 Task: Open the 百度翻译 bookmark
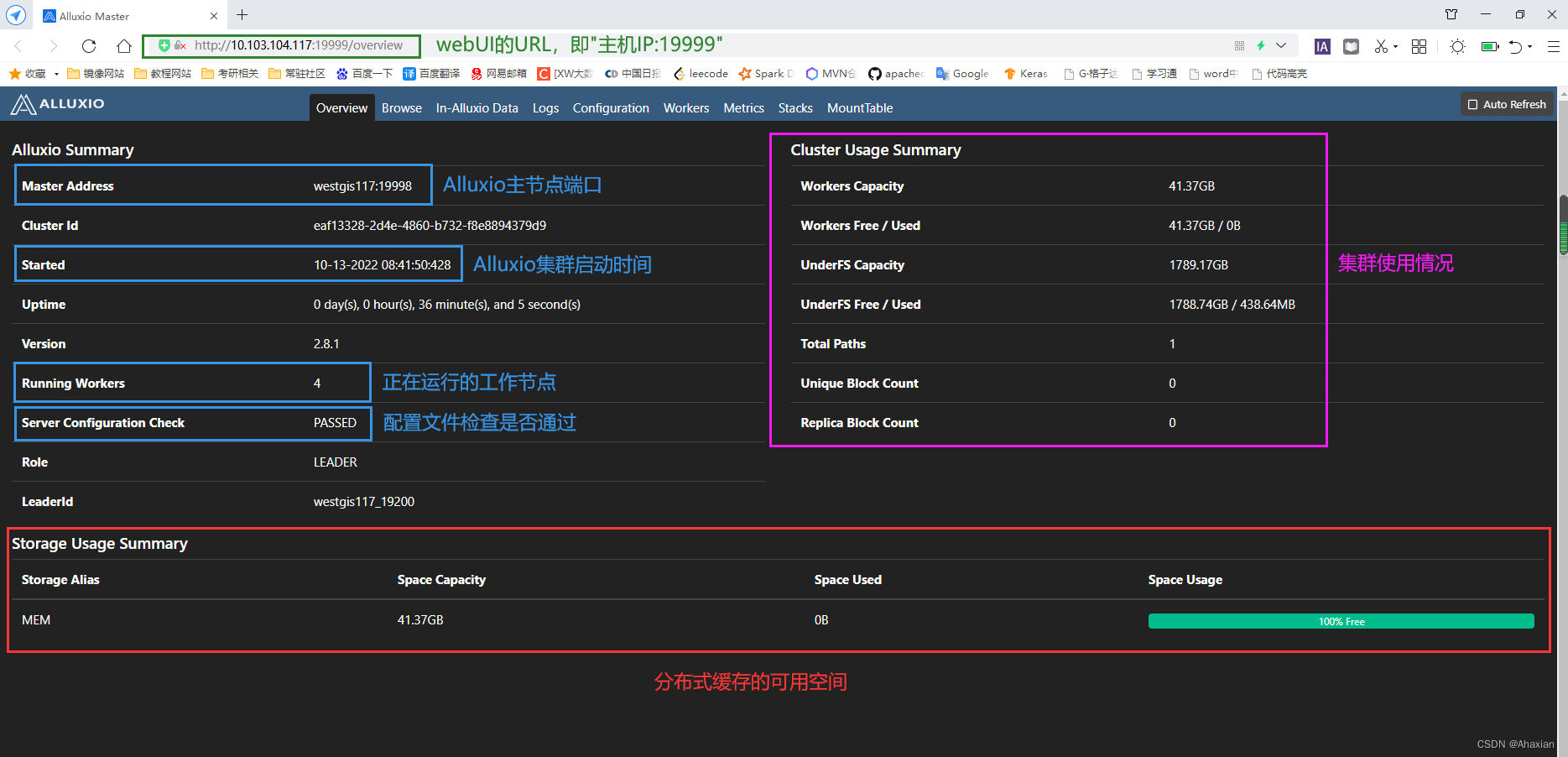(x=431, y=74)
